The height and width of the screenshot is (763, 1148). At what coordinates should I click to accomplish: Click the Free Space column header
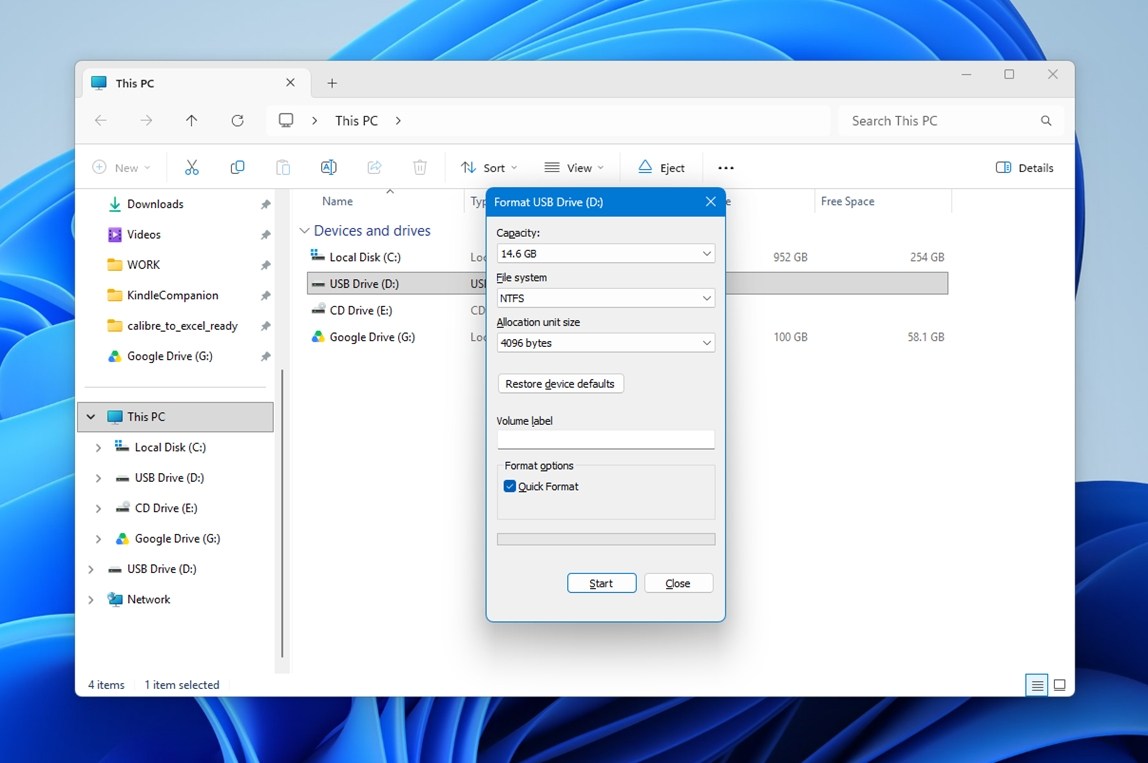click(848, 201)
